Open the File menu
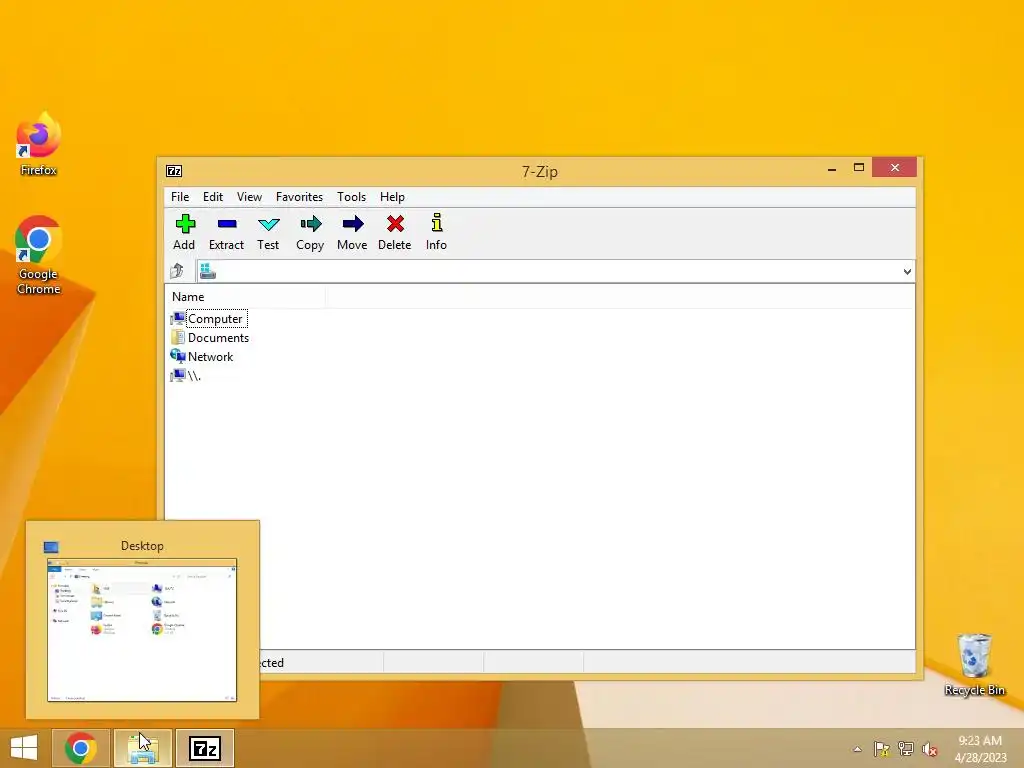The image size is (1024, 768). [x=180, y=197]
